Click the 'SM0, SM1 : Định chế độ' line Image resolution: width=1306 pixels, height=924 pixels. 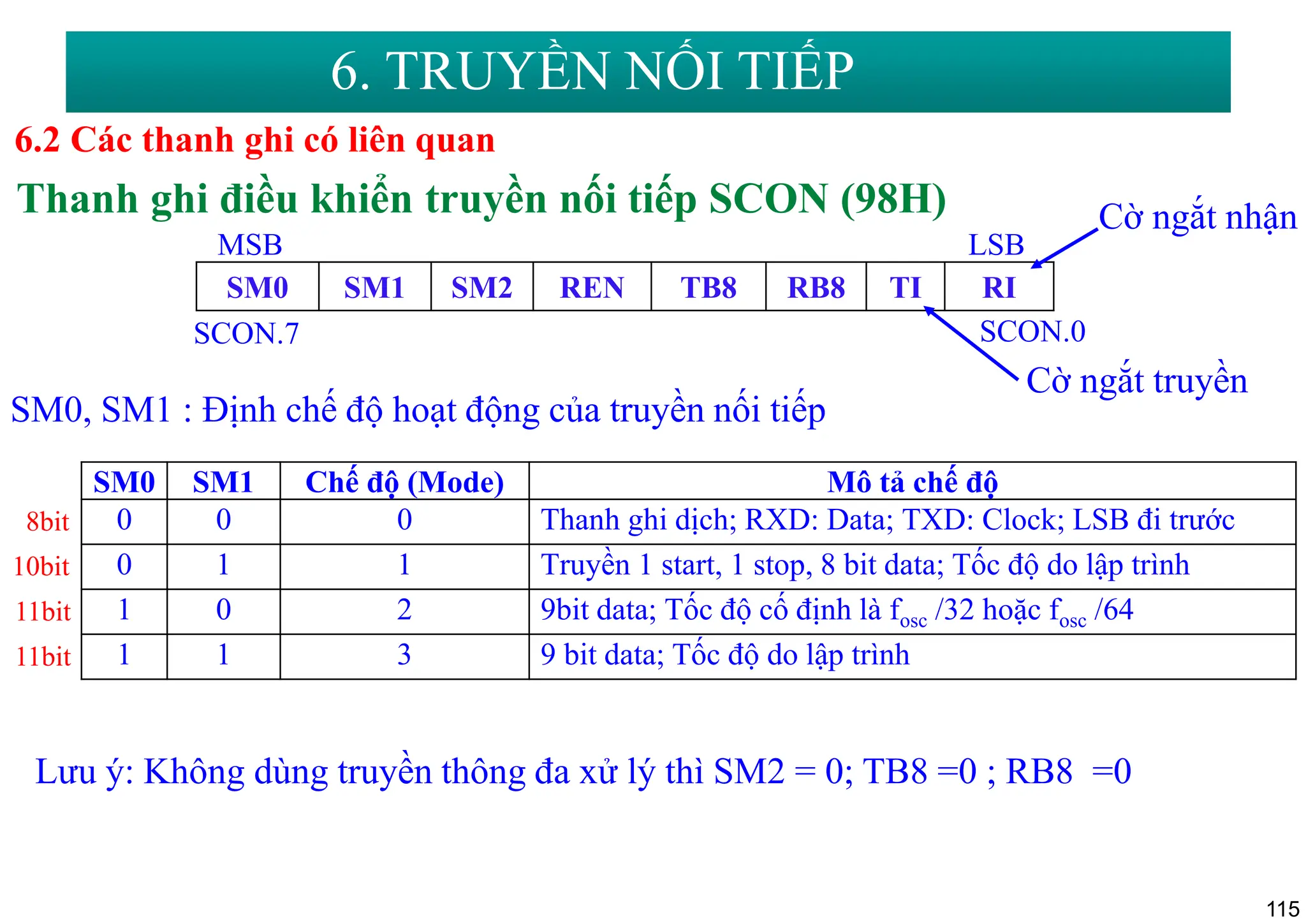point(418,409)
